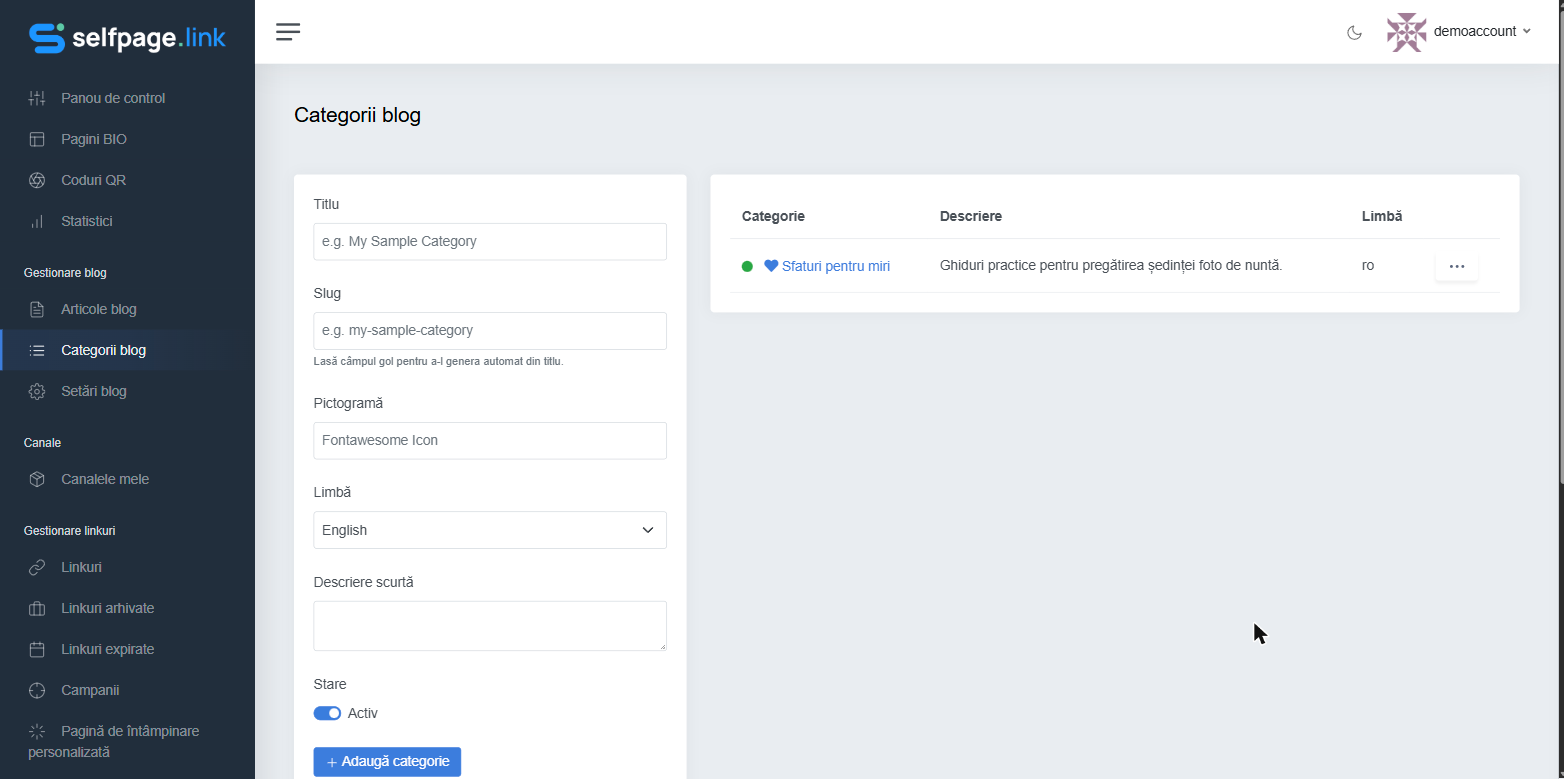Click the Articole blog document icon
The width and height of the screenshot is (1564, 779).
pyautogui.click(x=37, y=309)
